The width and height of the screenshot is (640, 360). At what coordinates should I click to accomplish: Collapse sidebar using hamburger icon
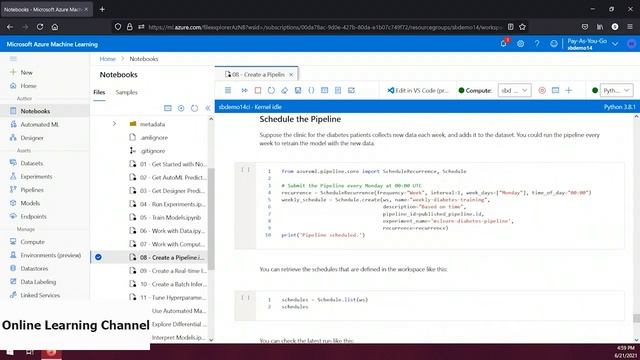(13, 59)
